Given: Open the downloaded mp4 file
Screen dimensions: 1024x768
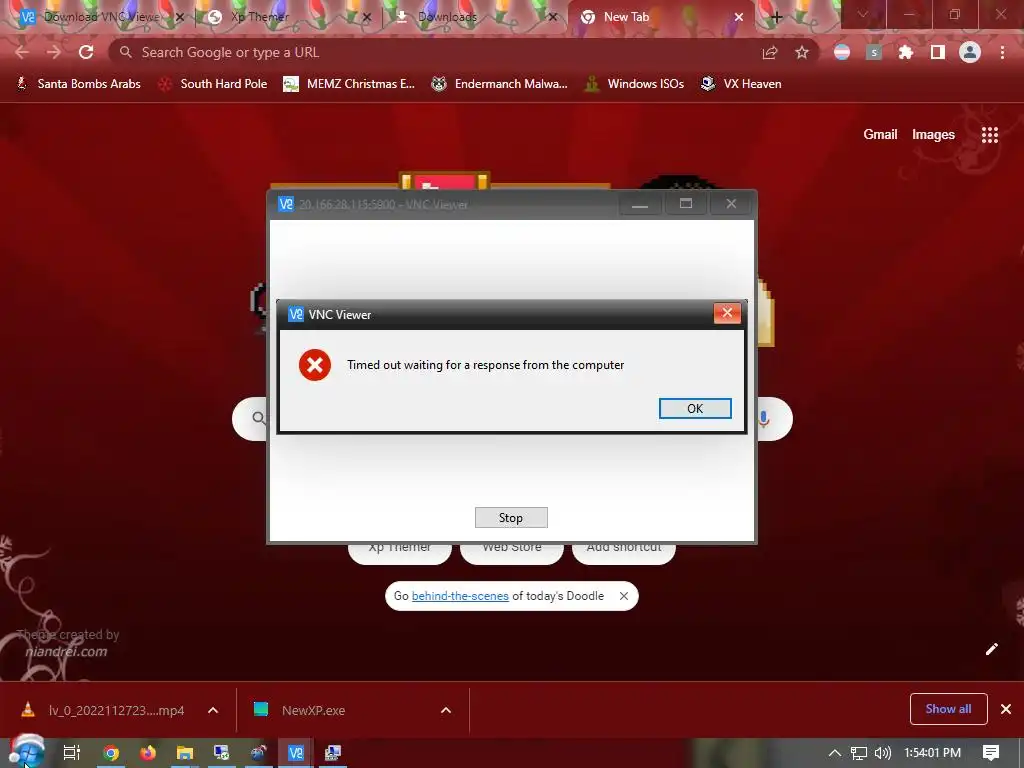Looking at the screenshot, I should click(x=104, y=710).
